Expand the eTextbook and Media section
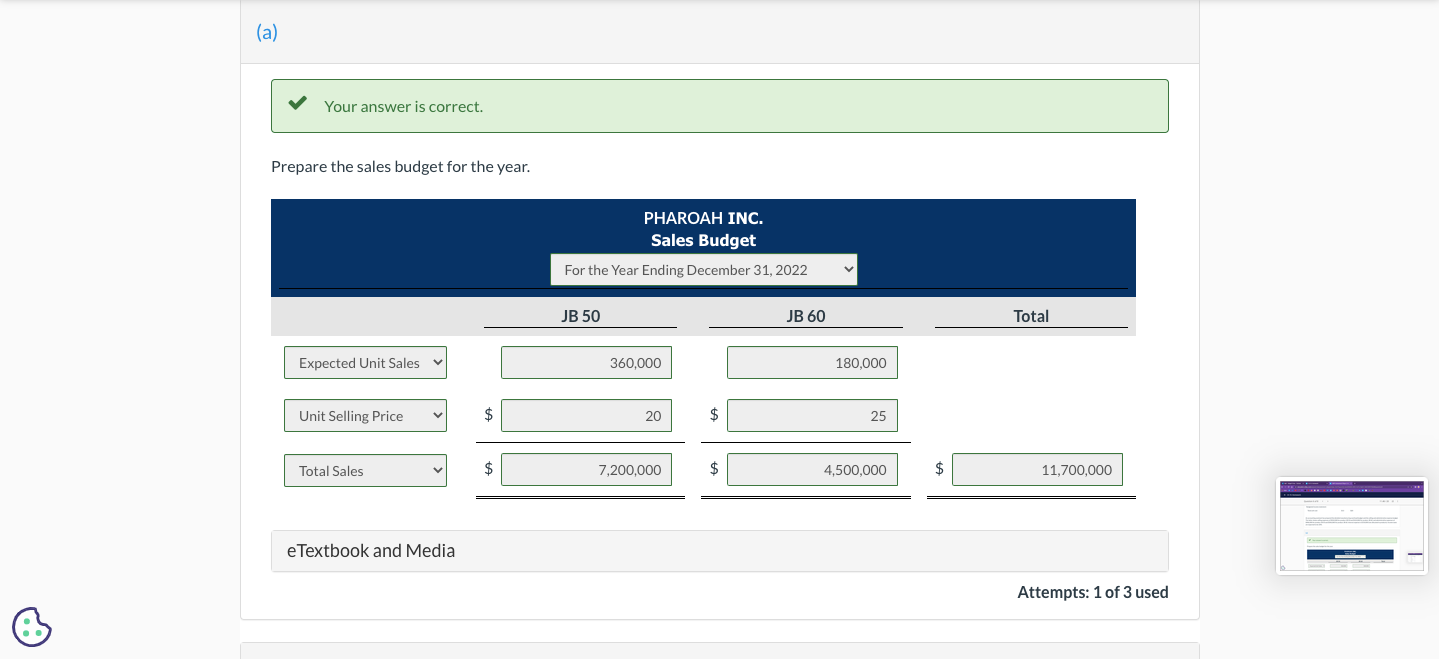Viewport: 1439px width, 659px height. [720, 551]
